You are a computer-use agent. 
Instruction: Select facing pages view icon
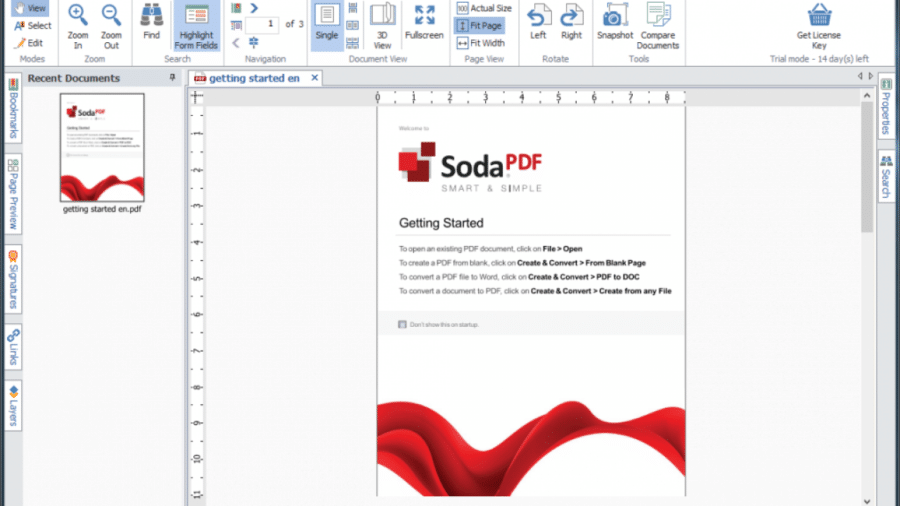(353, 25)
